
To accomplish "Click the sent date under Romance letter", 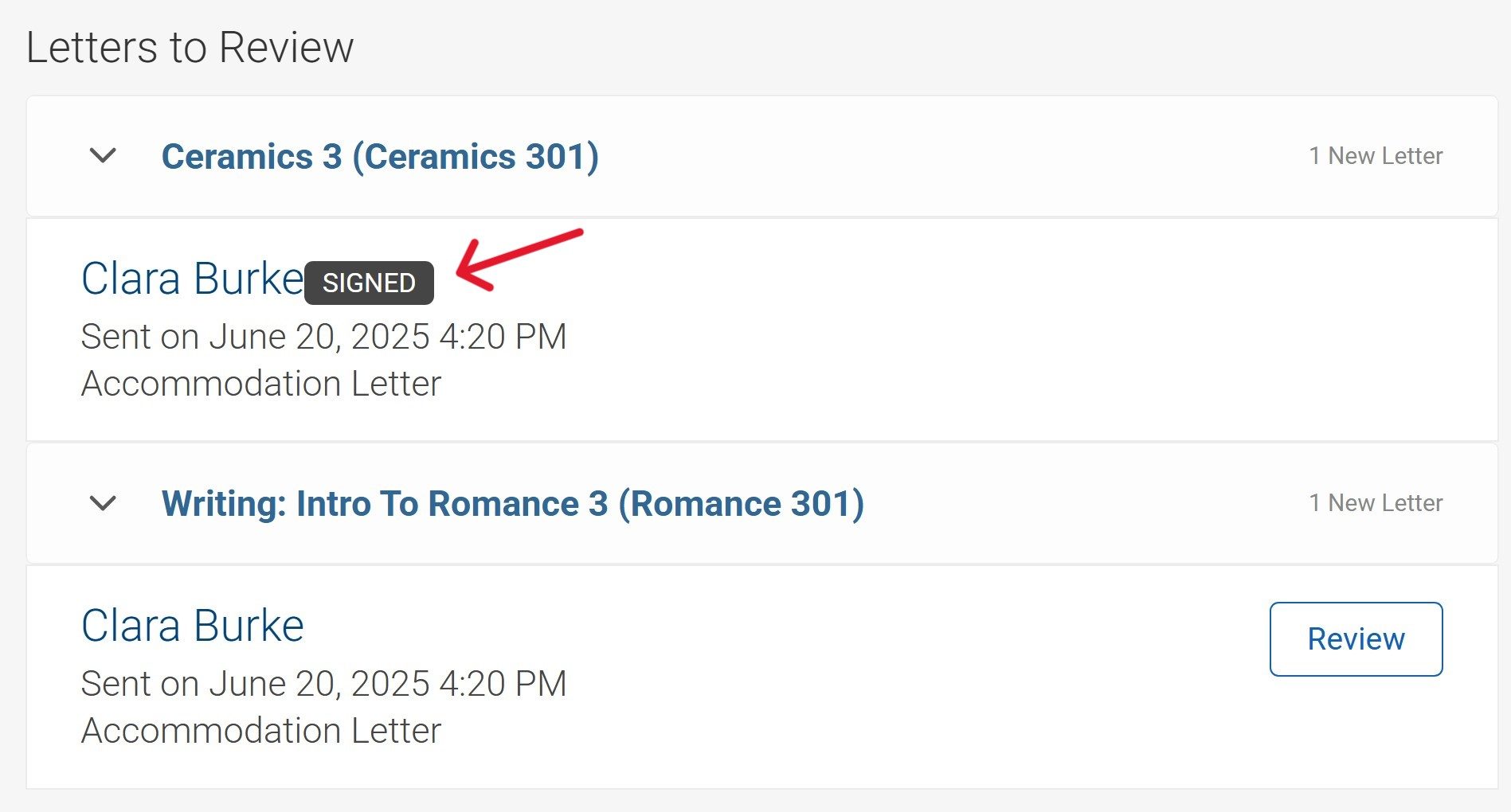I will click(x=323, y=683).
